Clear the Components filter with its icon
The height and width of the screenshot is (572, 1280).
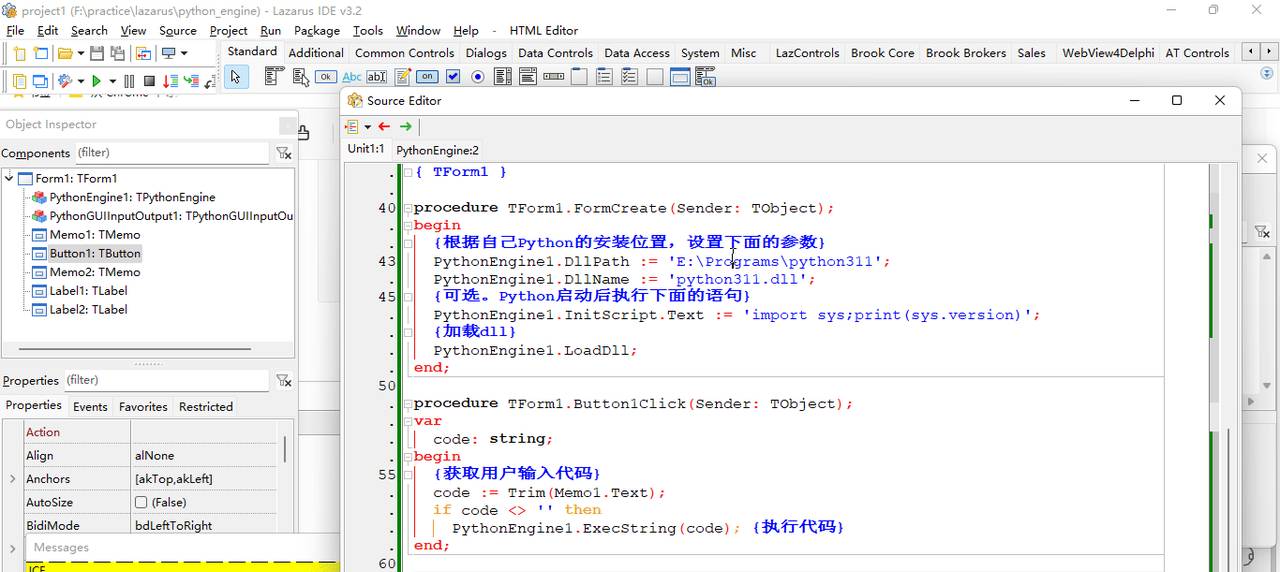[x=284, y=153]
